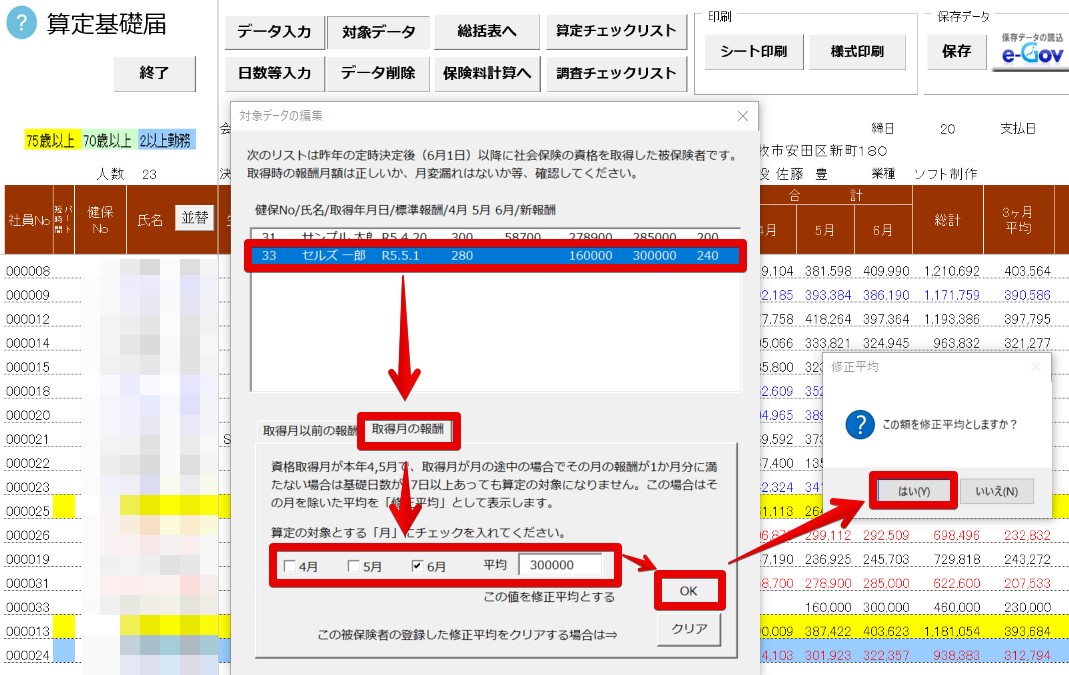Click total value 460,000 in row 000033
Screen dimensions: 1069x675
pyautogui.click(x=957, y=608)
